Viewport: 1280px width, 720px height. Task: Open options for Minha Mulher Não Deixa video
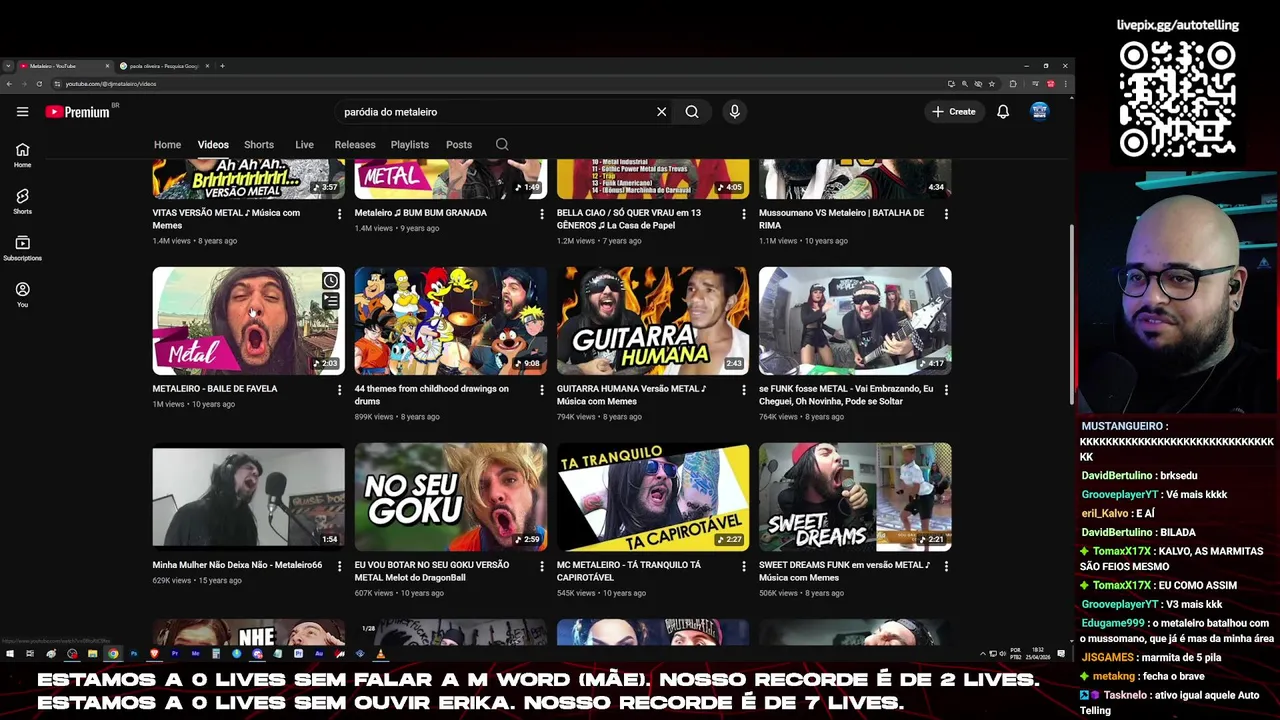[339, 566]
